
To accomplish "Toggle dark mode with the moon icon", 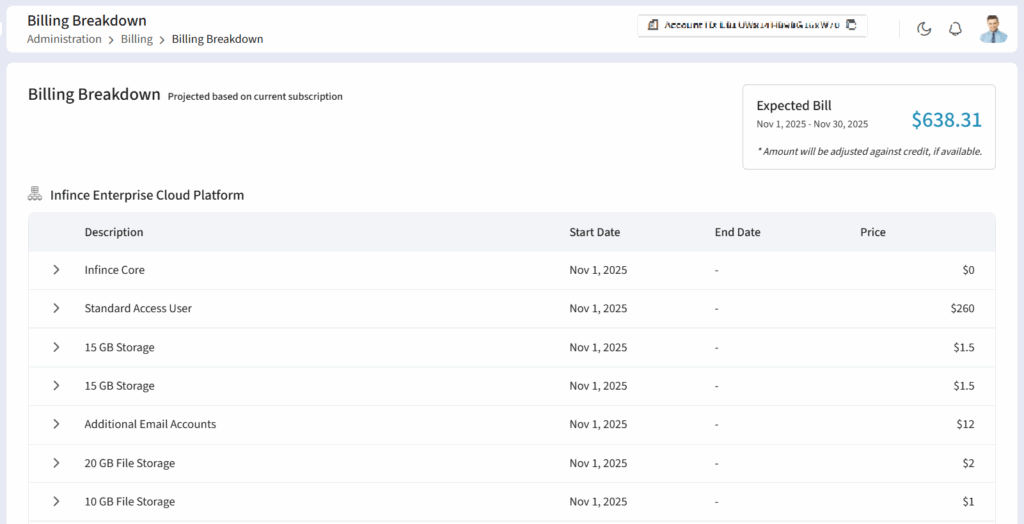I will point(924,29).
